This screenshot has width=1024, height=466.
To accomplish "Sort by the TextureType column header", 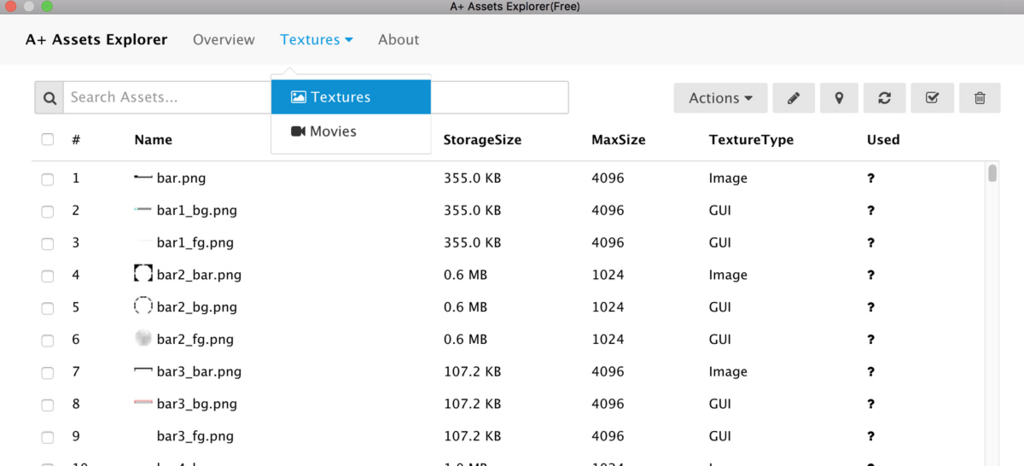I will point(751,139).
